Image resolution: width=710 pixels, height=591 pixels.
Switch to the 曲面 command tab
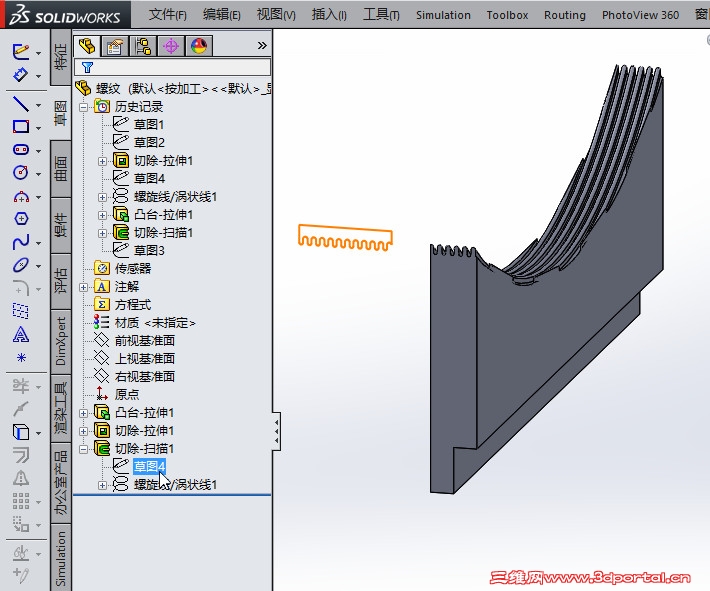(61, 169)
